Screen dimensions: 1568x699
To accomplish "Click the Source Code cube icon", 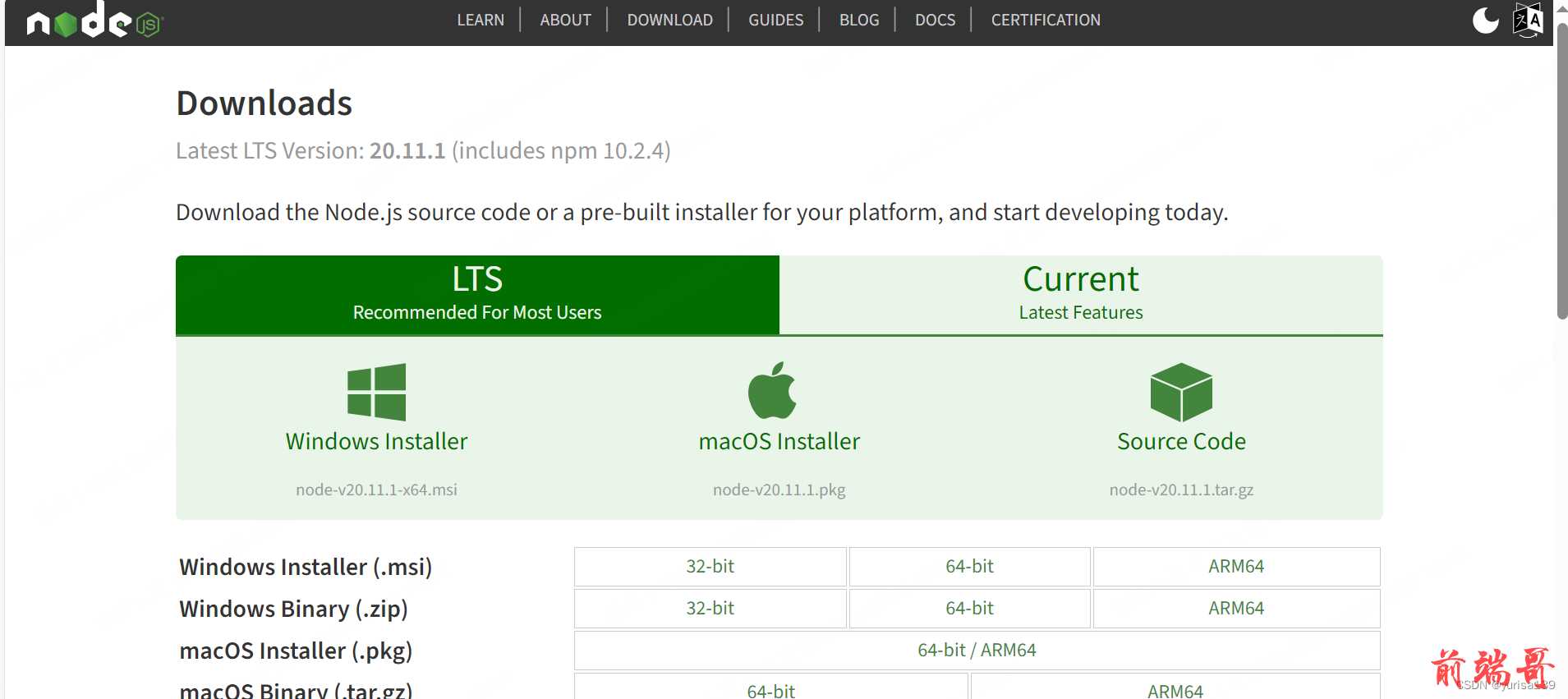I will click(1181, 392).
